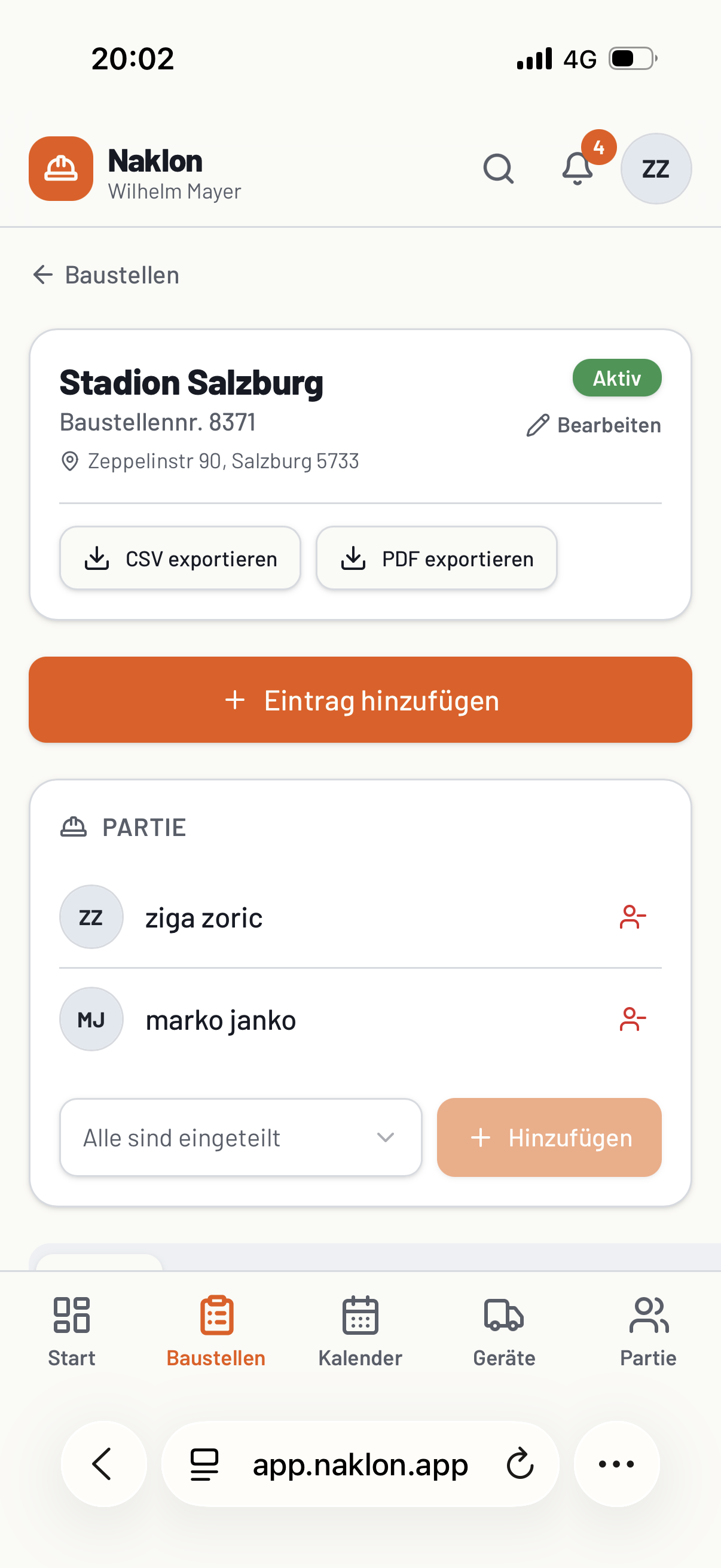Screen dimensions: 721x1568
Task: Edit Stadion Salzburg via Bearbeiten
Action: pyautogui.click(x=594, y=425)
